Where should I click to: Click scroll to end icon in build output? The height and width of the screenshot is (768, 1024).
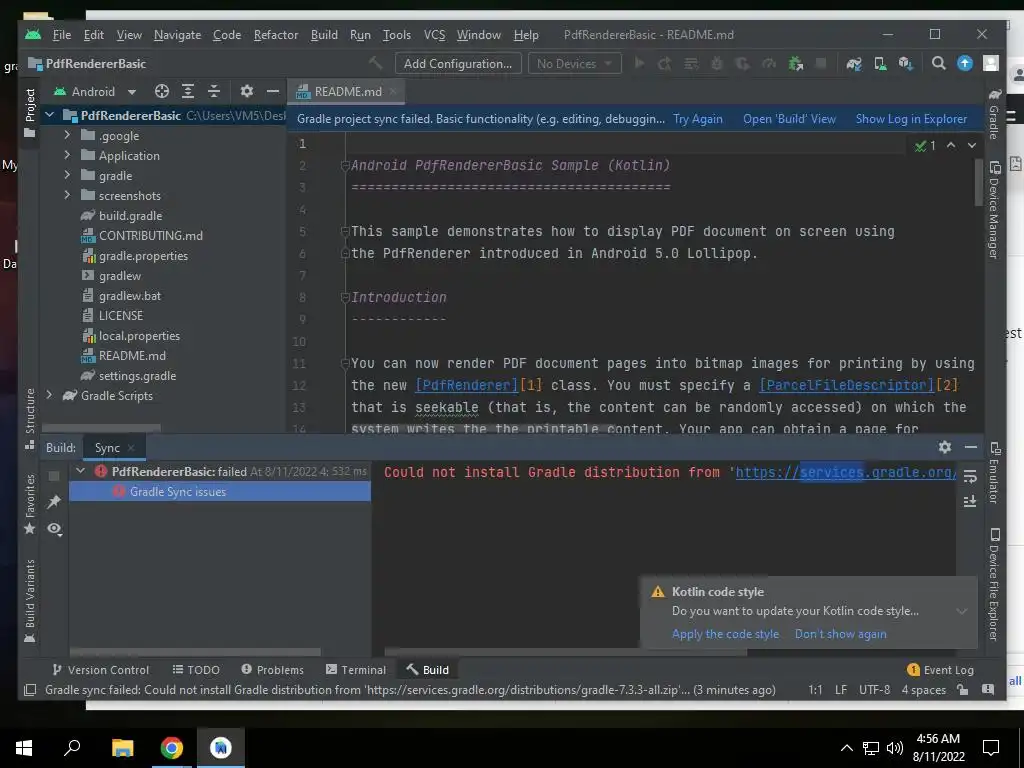(x=970, y=502)
